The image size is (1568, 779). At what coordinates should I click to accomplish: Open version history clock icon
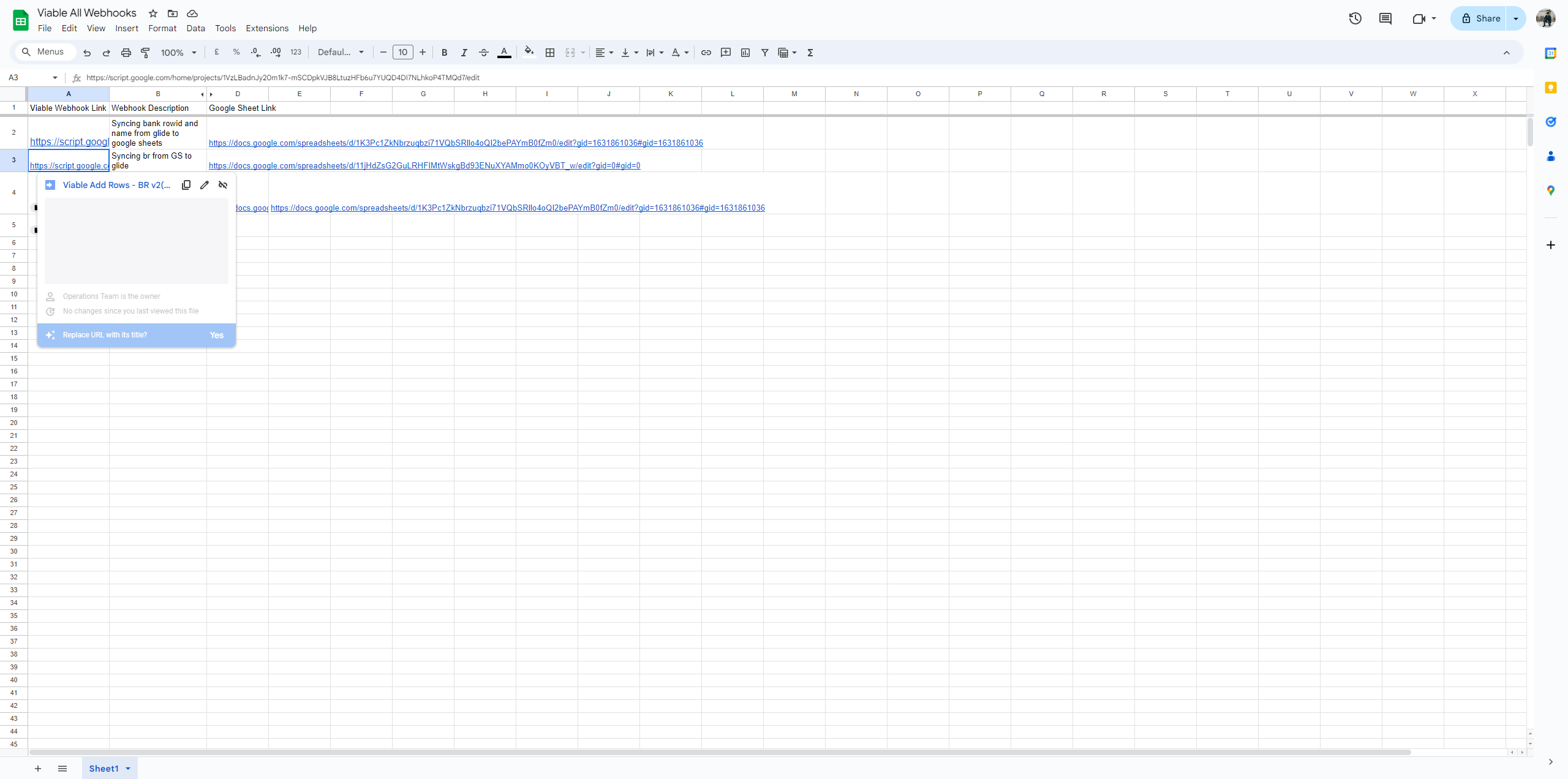tap(1355, 18)
